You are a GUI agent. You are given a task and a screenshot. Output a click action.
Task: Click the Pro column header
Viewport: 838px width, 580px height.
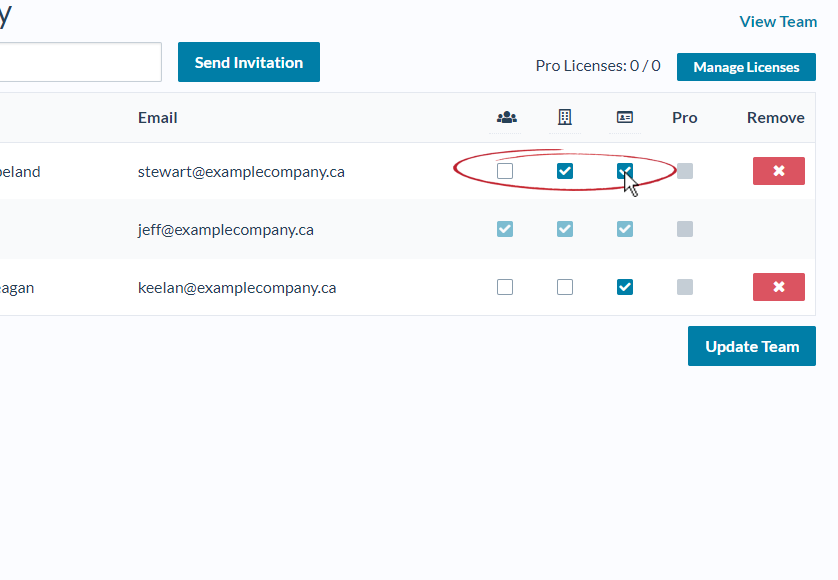click(685, 118)
